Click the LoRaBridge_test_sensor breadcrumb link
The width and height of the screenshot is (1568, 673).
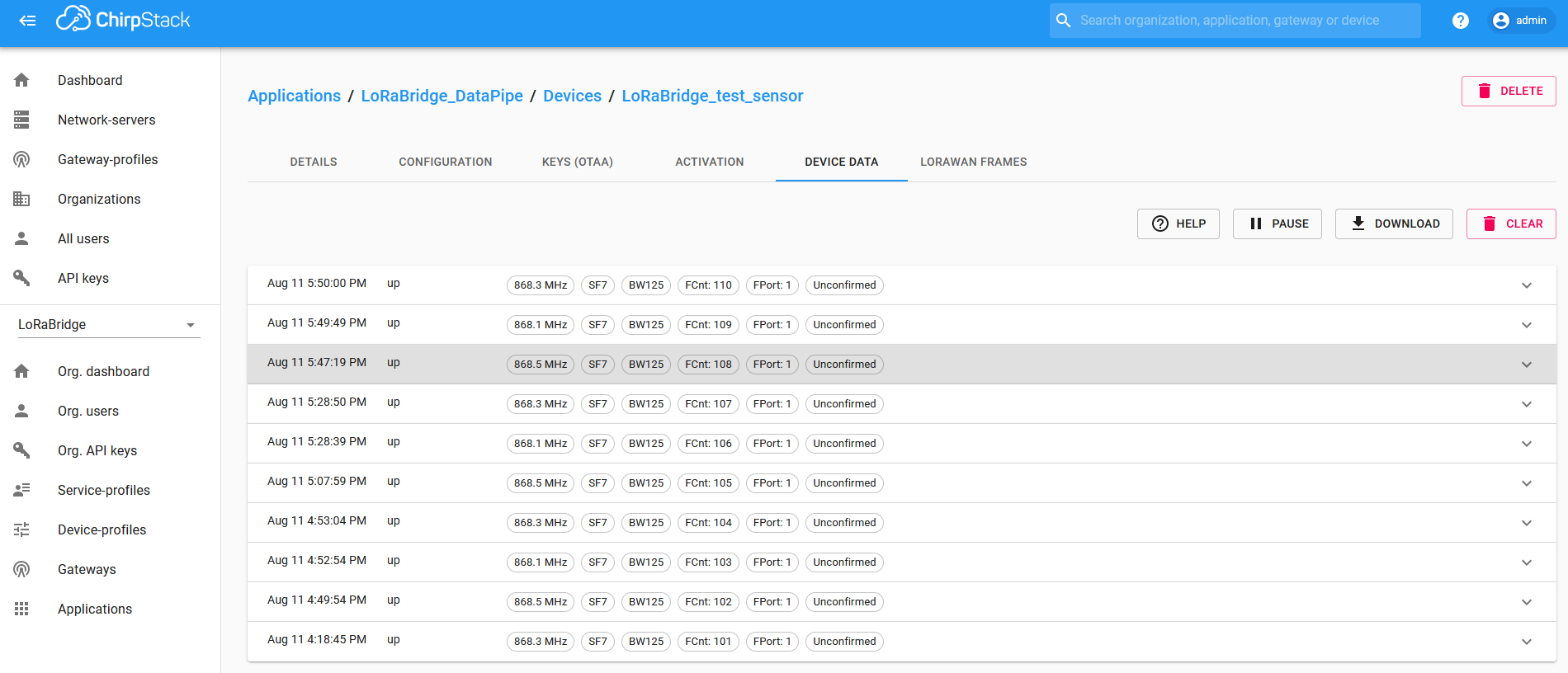(712, 96)
